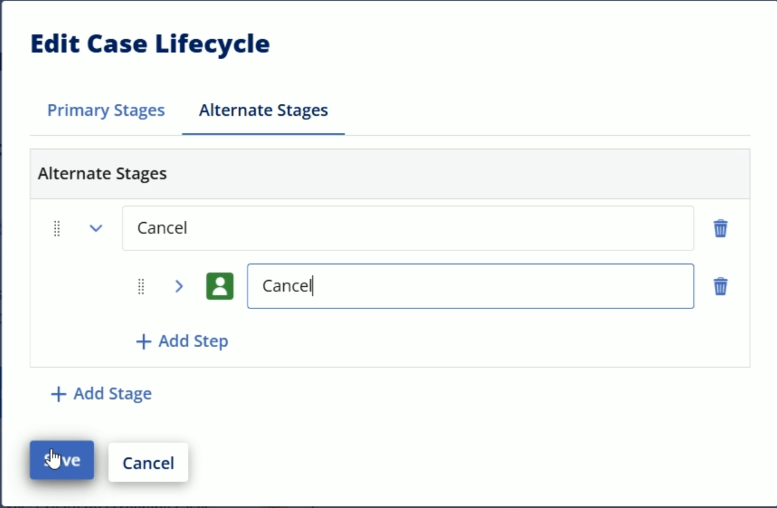777x508 pixels.
Task: Click the plus icon beside Add Stage
Action: (58, 394)
